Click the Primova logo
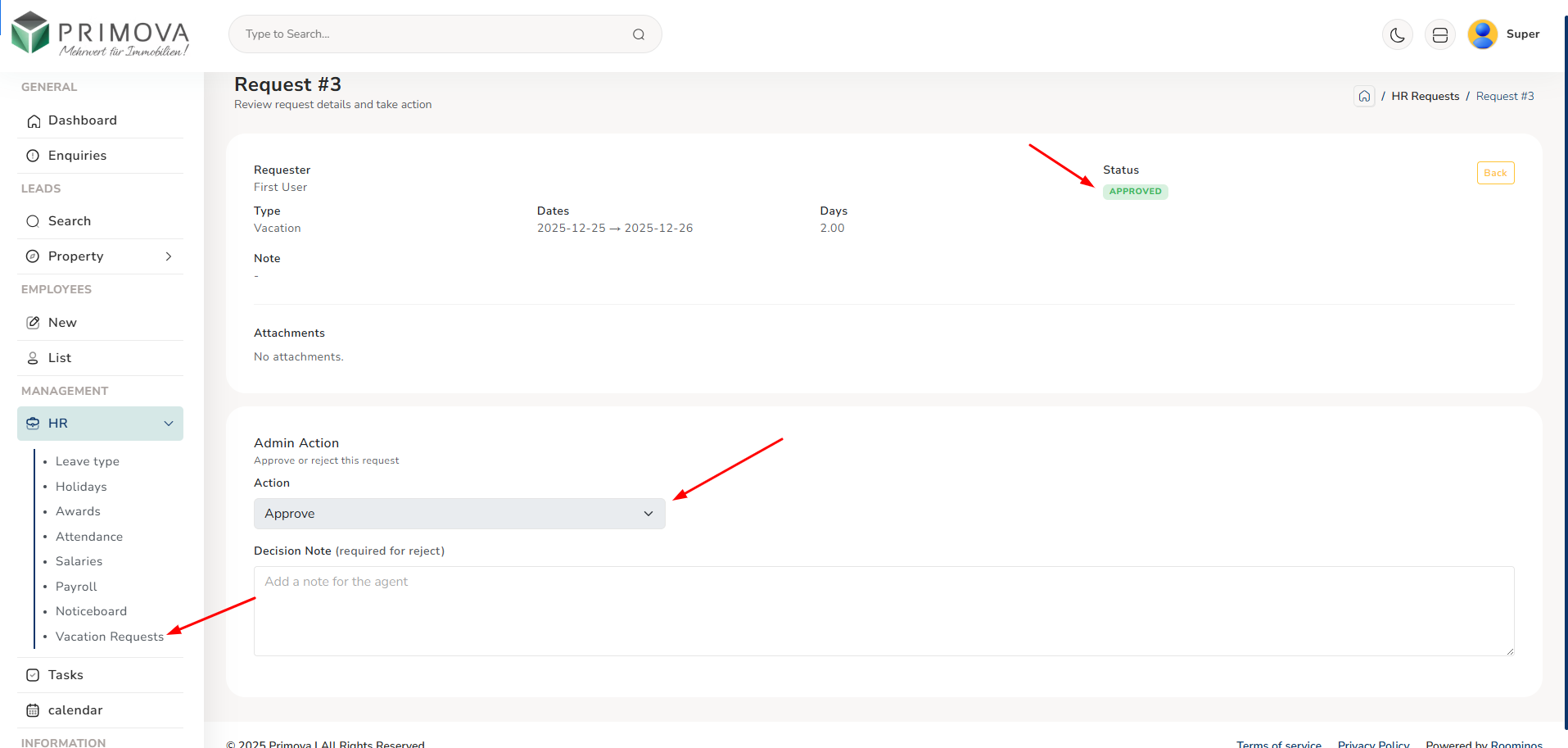The height and width of the screenshot is (748, 1568). 100,34
